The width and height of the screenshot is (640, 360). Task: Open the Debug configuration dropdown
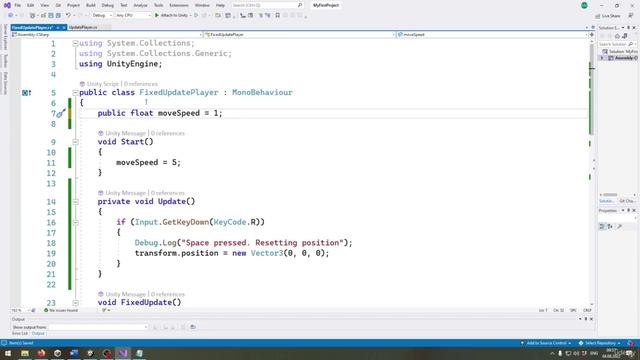[x=101, y=16]
